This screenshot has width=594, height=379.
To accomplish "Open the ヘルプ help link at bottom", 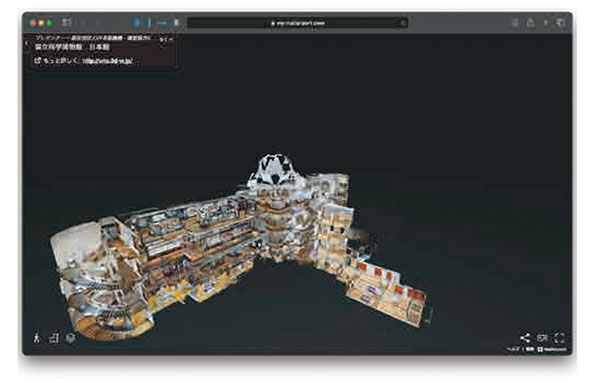I will coord(513,349).
